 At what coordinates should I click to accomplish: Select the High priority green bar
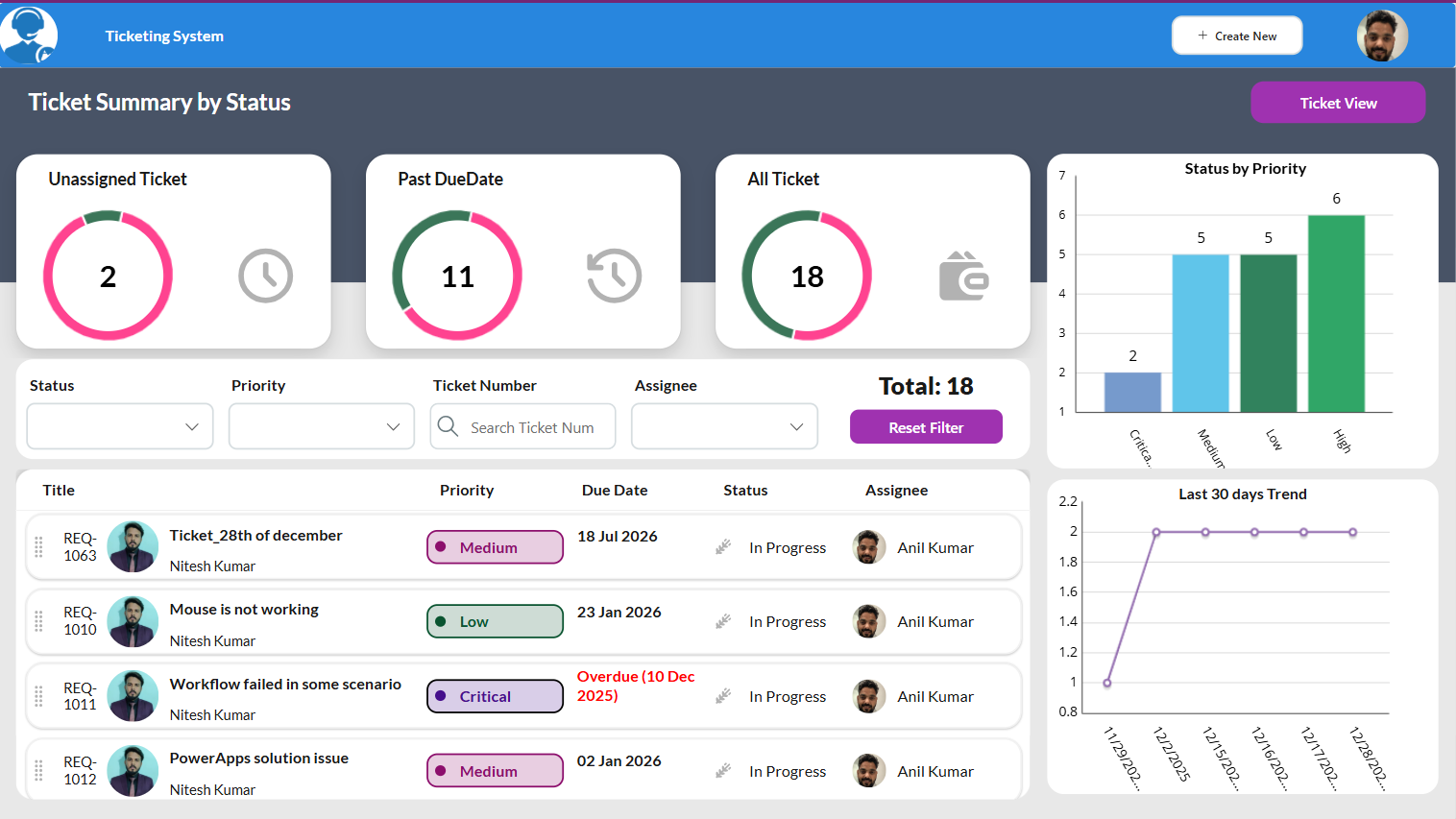click(1336, 314)
